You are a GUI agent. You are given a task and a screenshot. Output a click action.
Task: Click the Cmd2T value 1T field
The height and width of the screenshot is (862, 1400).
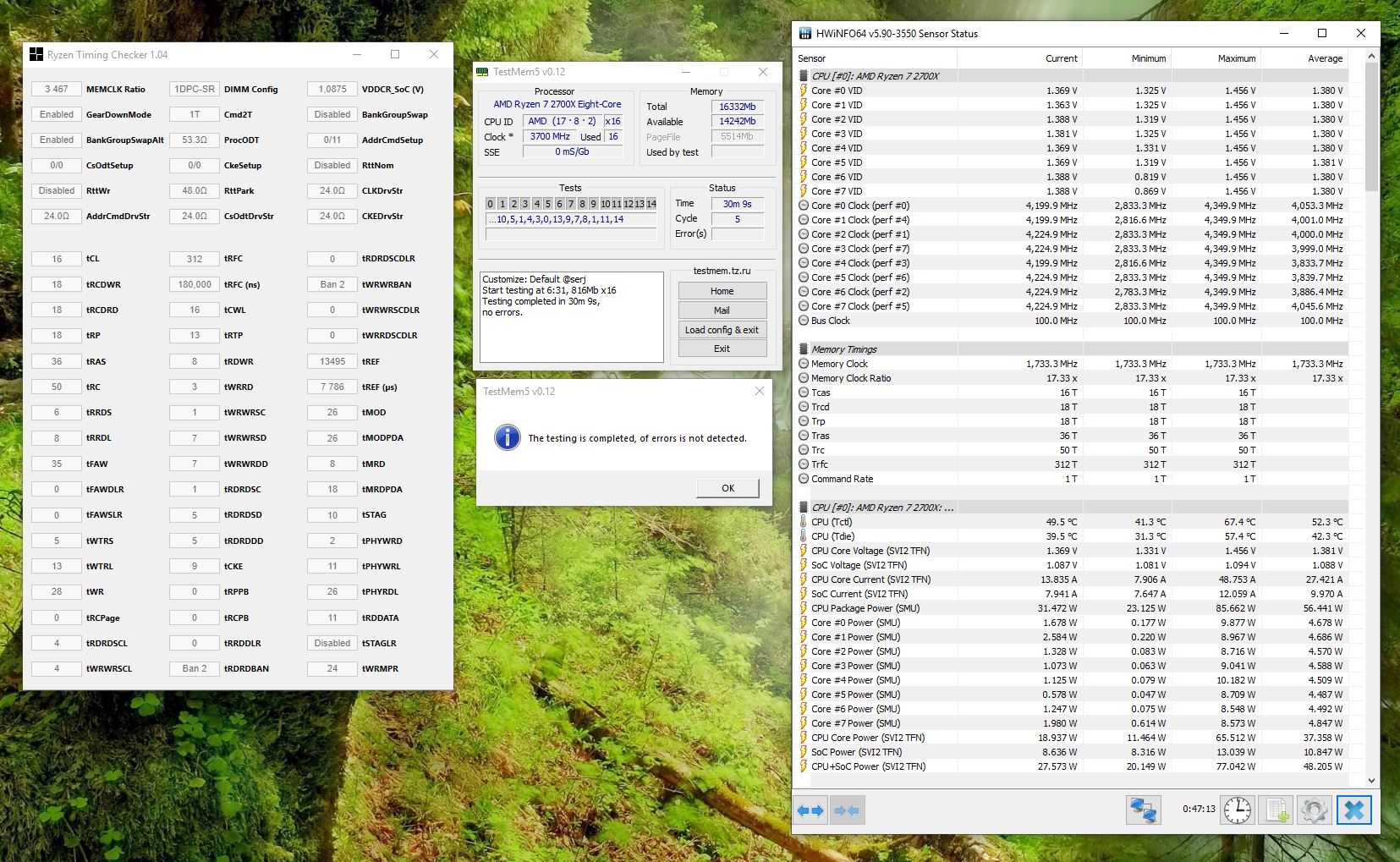pos(195,114)
